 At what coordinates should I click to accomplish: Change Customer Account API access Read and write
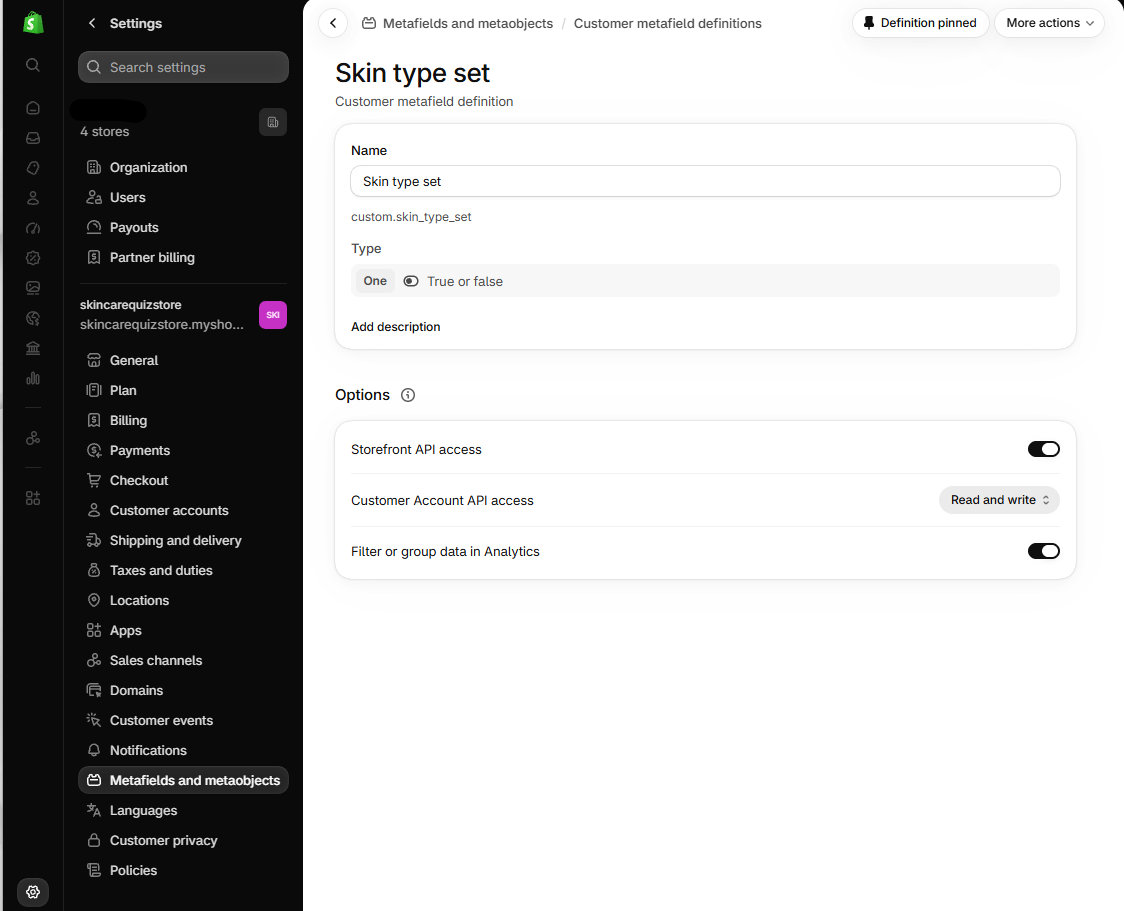coord(999,500)
